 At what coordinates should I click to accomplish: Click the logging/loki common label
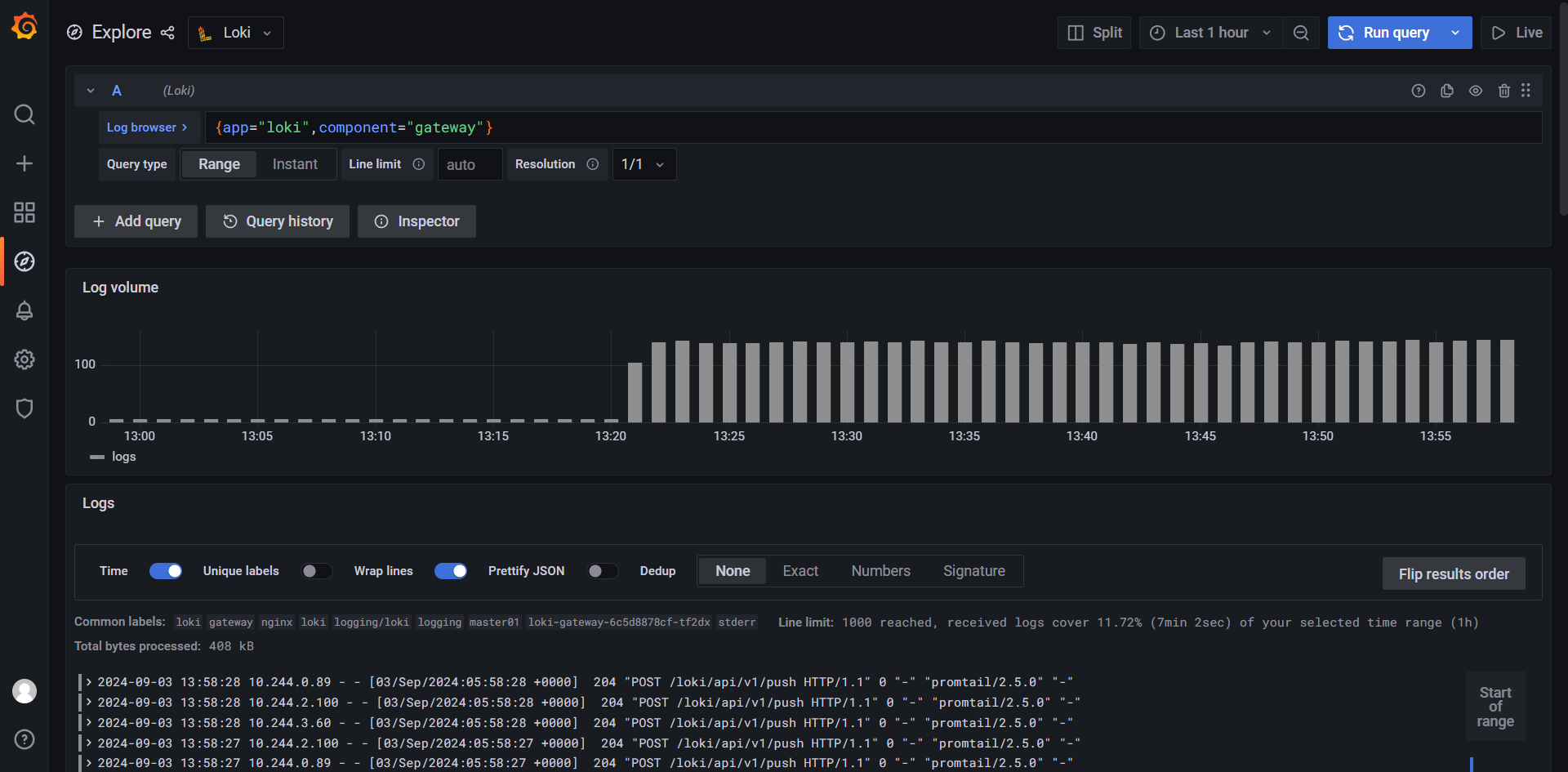[372, 623]
